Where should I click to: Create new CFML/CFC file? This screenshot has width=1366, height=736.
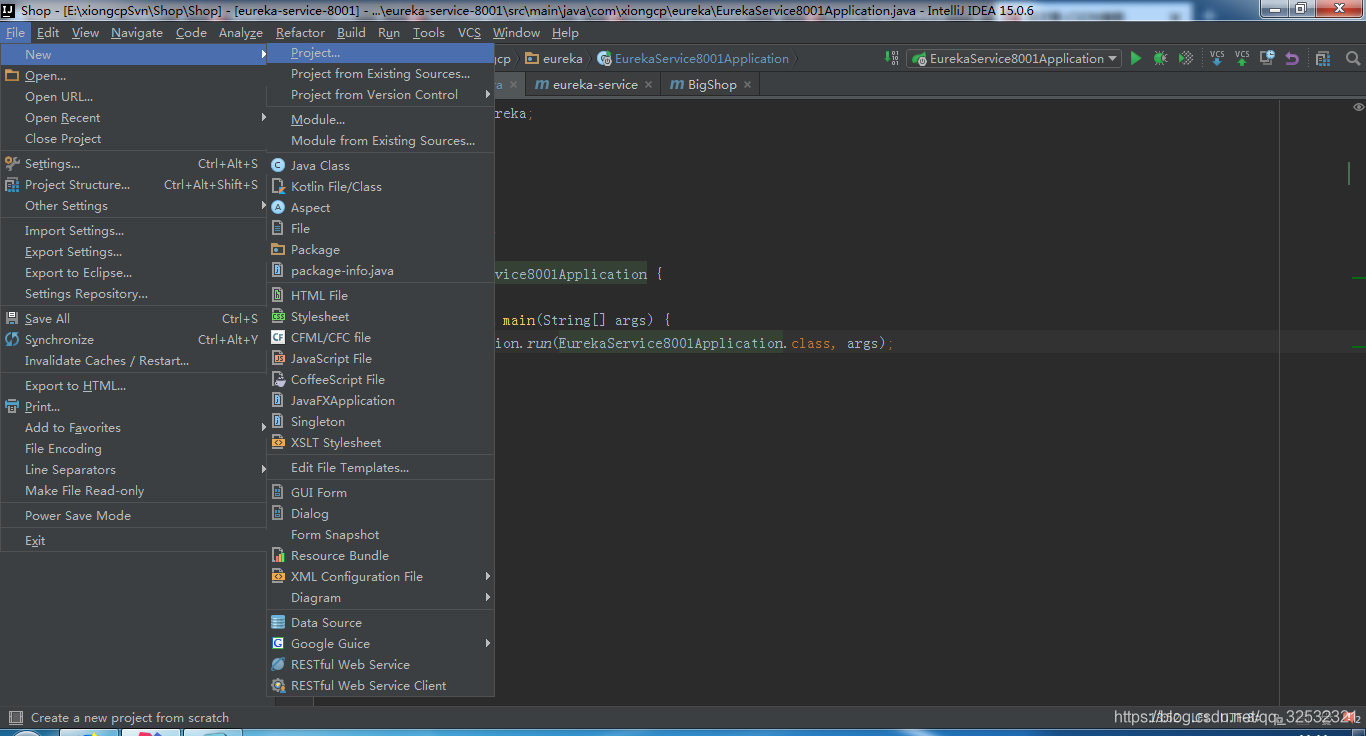coord(381,337)
